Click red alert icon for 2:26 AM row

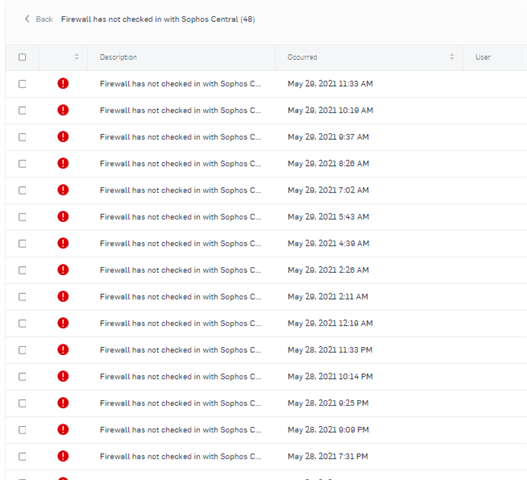coord(63,270)
